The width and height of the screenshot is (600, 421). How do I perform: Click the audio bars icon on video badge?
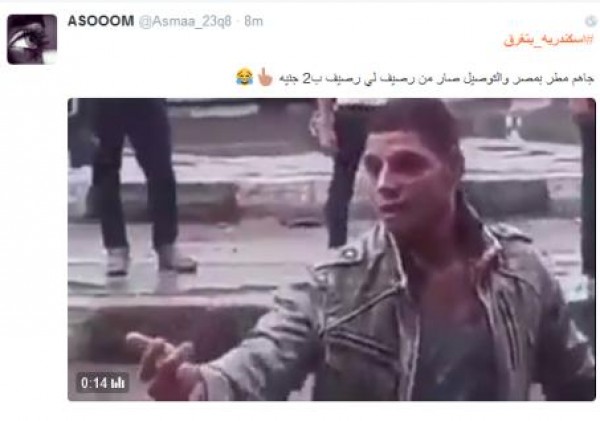(118, 383)
